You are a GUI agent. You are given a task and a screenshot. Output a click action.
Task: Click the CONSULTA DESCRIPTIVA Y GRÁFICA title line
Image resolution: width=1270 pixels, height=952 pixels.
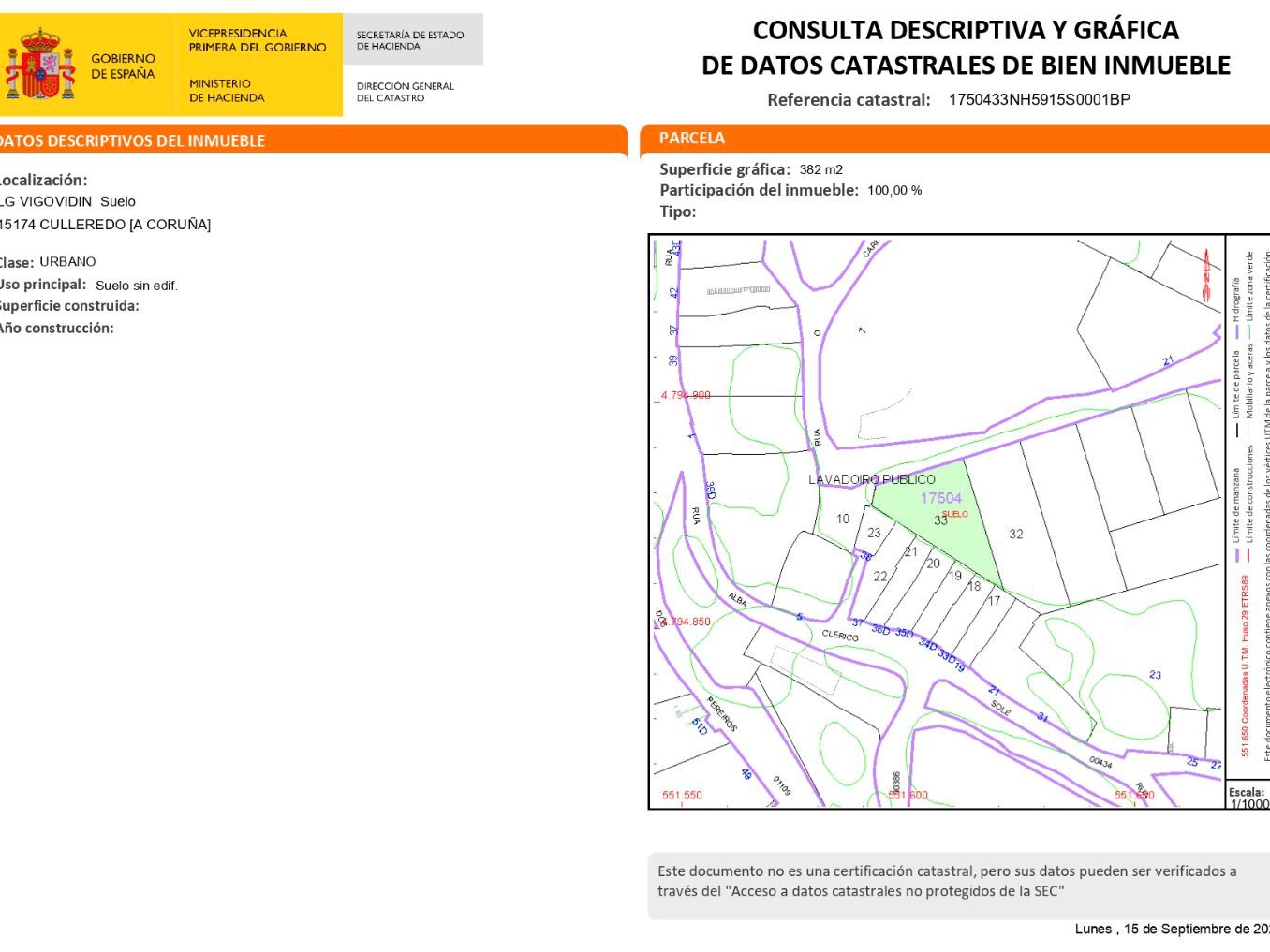tap(966, 30)
